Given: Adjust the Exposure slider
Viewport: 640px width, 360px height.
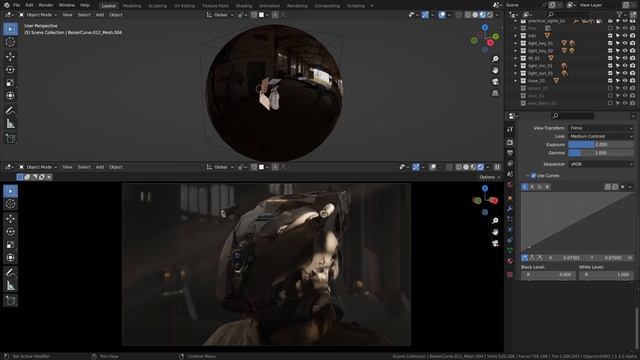Looking at the screenshot, I should [x=601, y=144].
